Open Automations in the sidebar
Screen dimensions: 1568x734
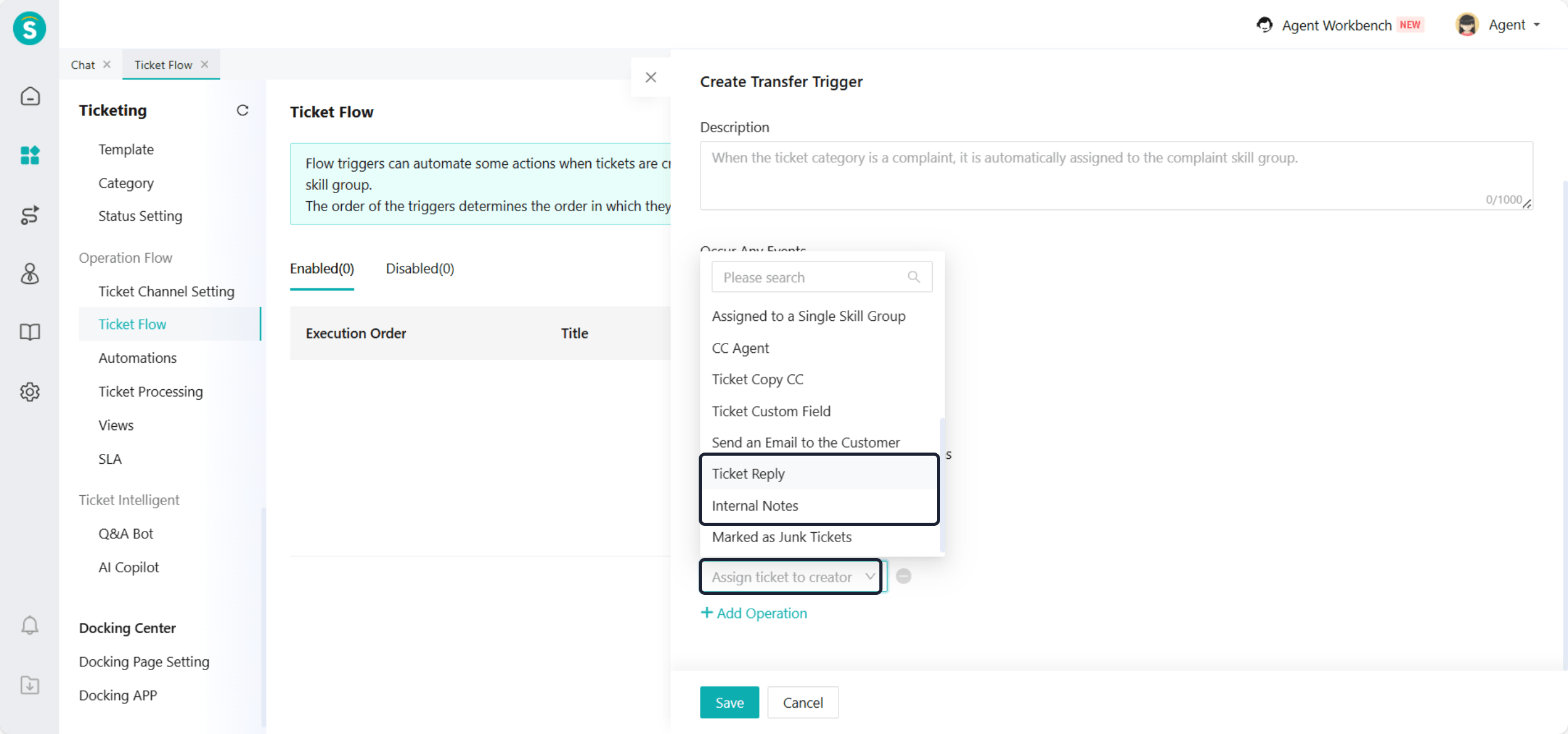click(137, 358)
